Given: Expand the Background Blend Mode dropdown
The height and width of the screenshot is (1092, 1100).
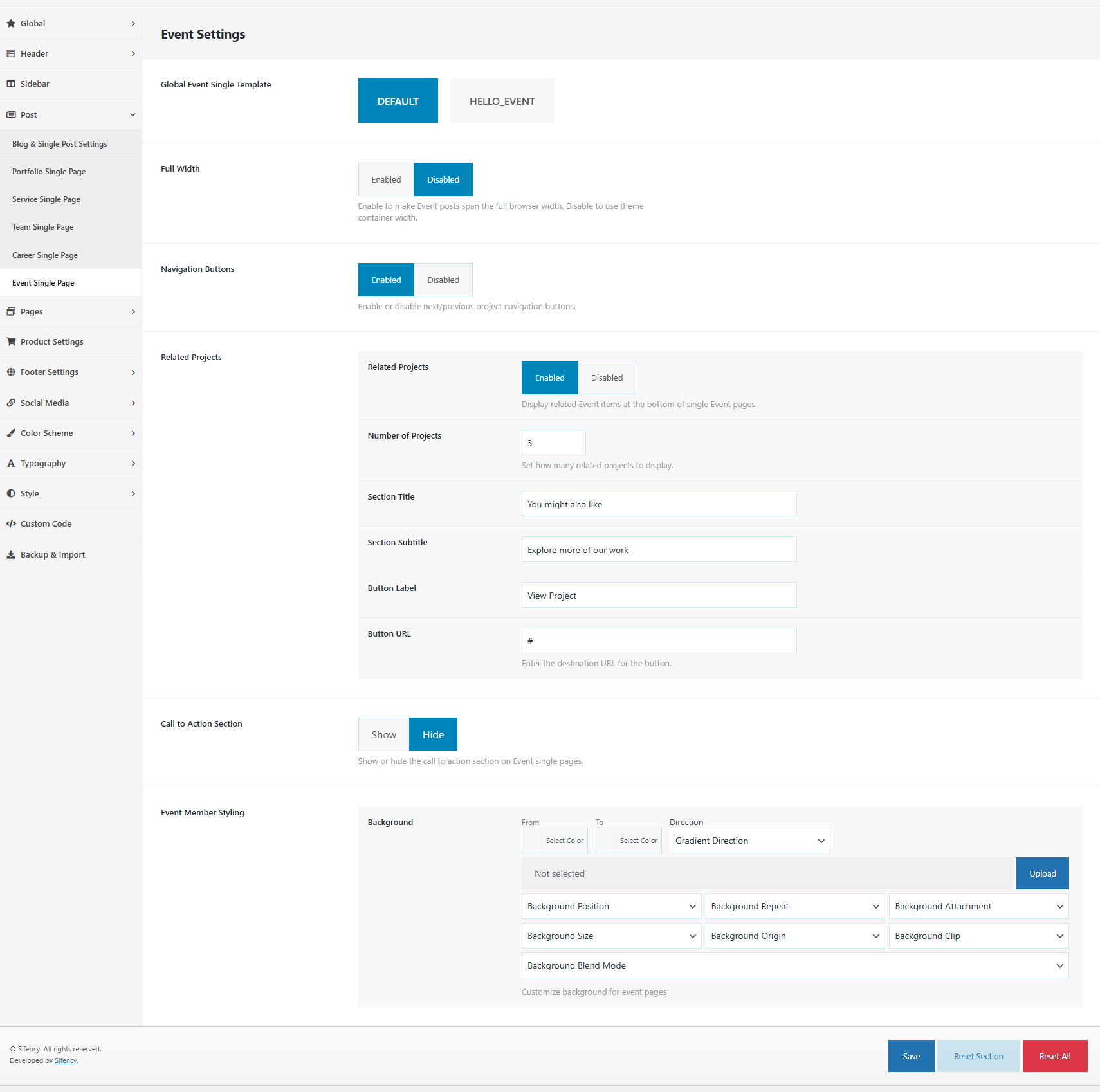Looking at the screenshot, I should click(794, 966).
